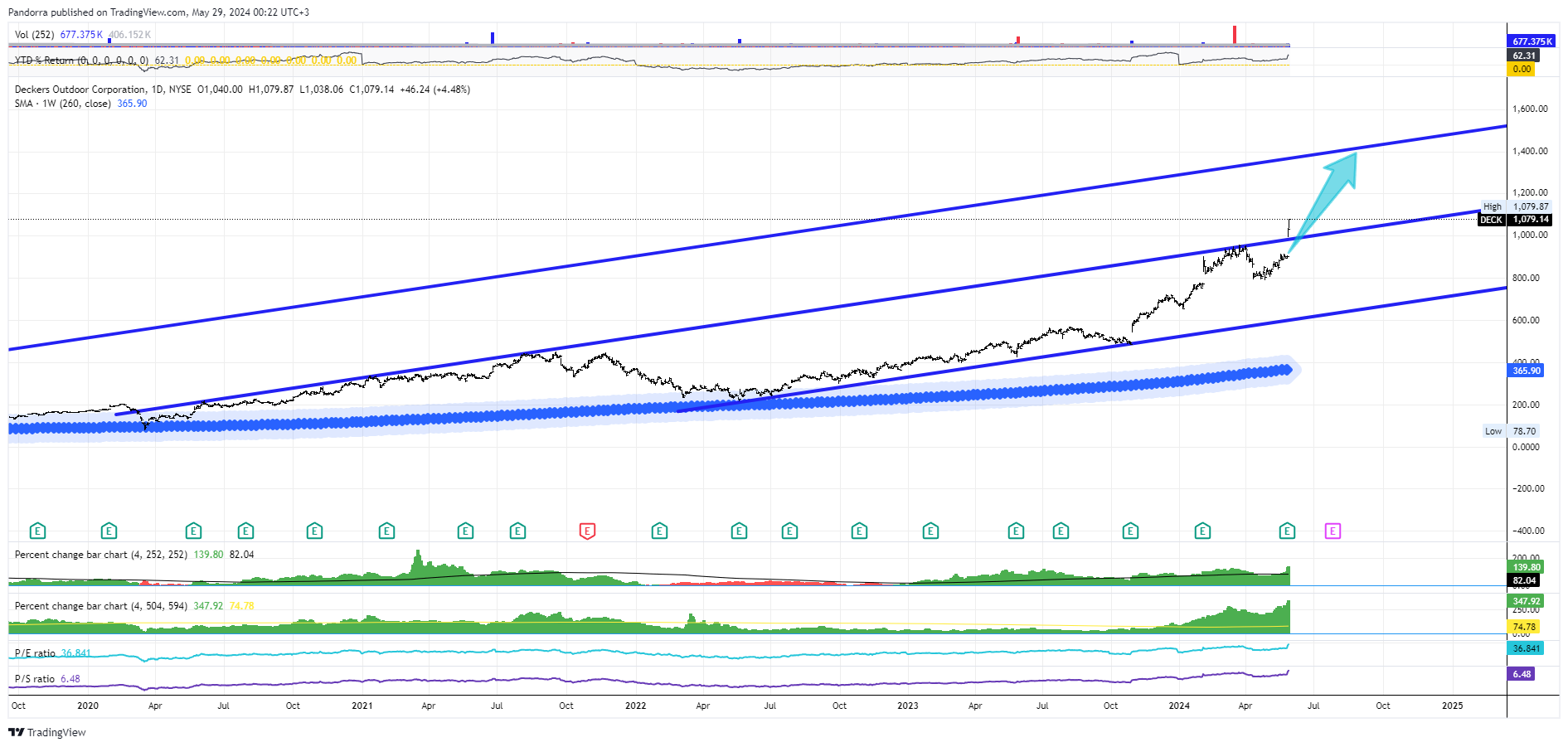This screenshot has width=1568, height=747.
Task: Click the +46.24 (+4.48%) change value
Action: (434, 90)
